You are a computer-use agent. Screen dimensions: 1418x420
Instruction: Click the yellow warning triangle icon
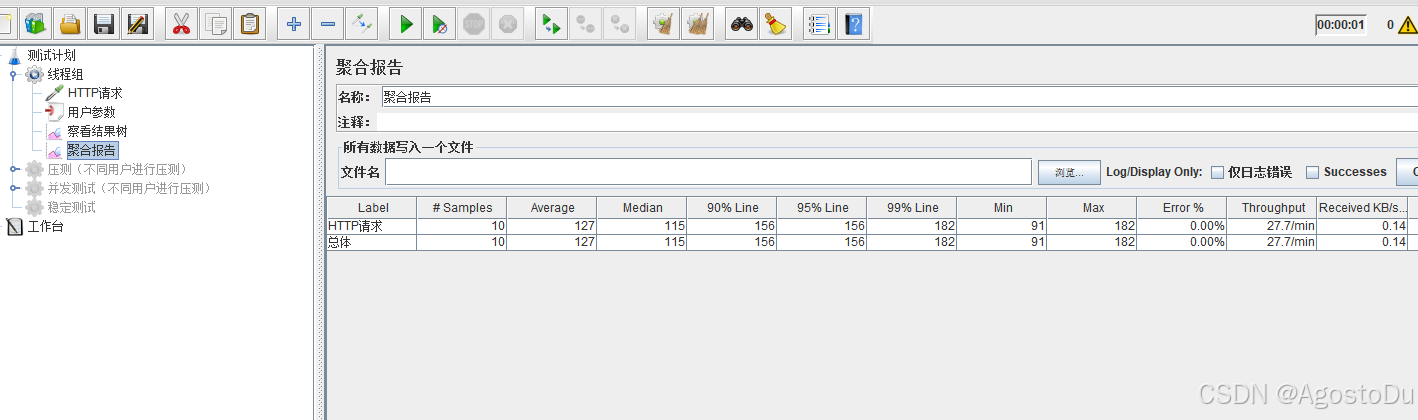[1408, 25]
